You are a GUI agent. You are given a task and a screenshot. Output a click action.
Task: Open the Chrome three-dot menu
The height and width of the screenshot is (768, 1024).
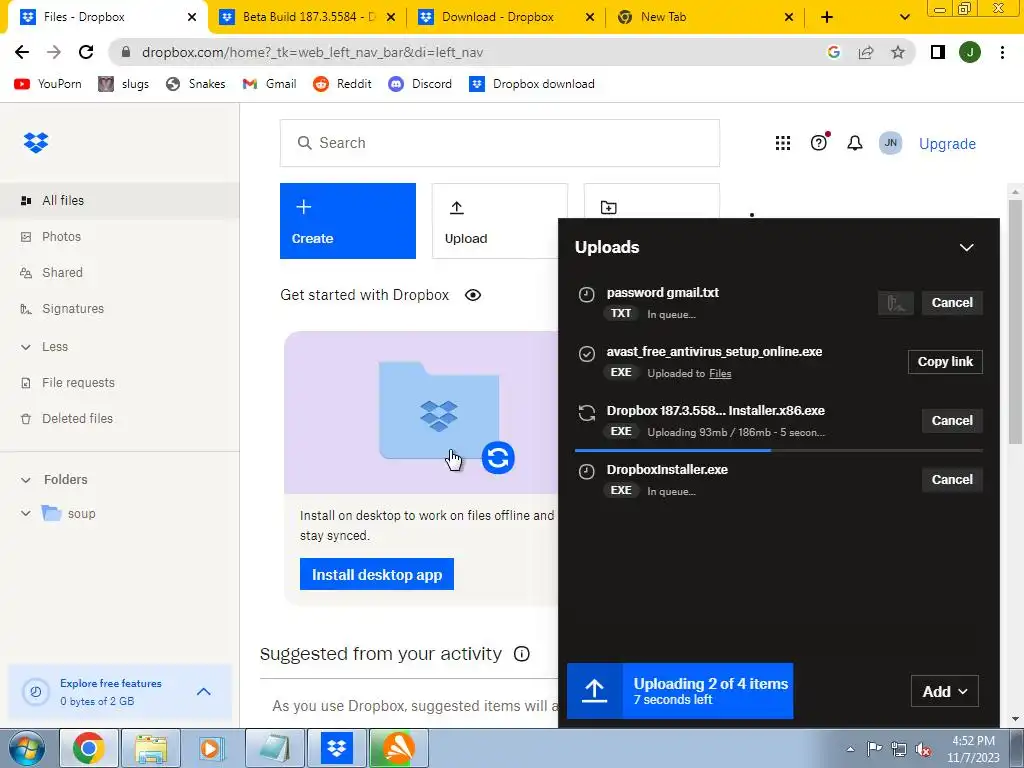(1002, 52)
